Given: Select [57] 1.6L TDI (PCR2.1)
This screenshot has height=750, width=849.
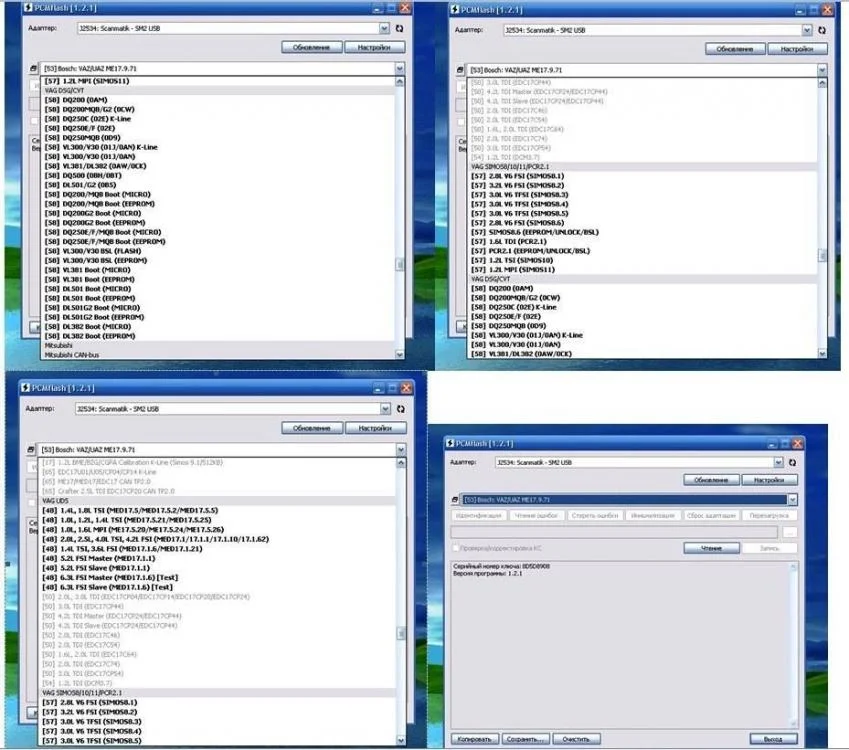Looking at the screenshot, I should pos(508,242).
